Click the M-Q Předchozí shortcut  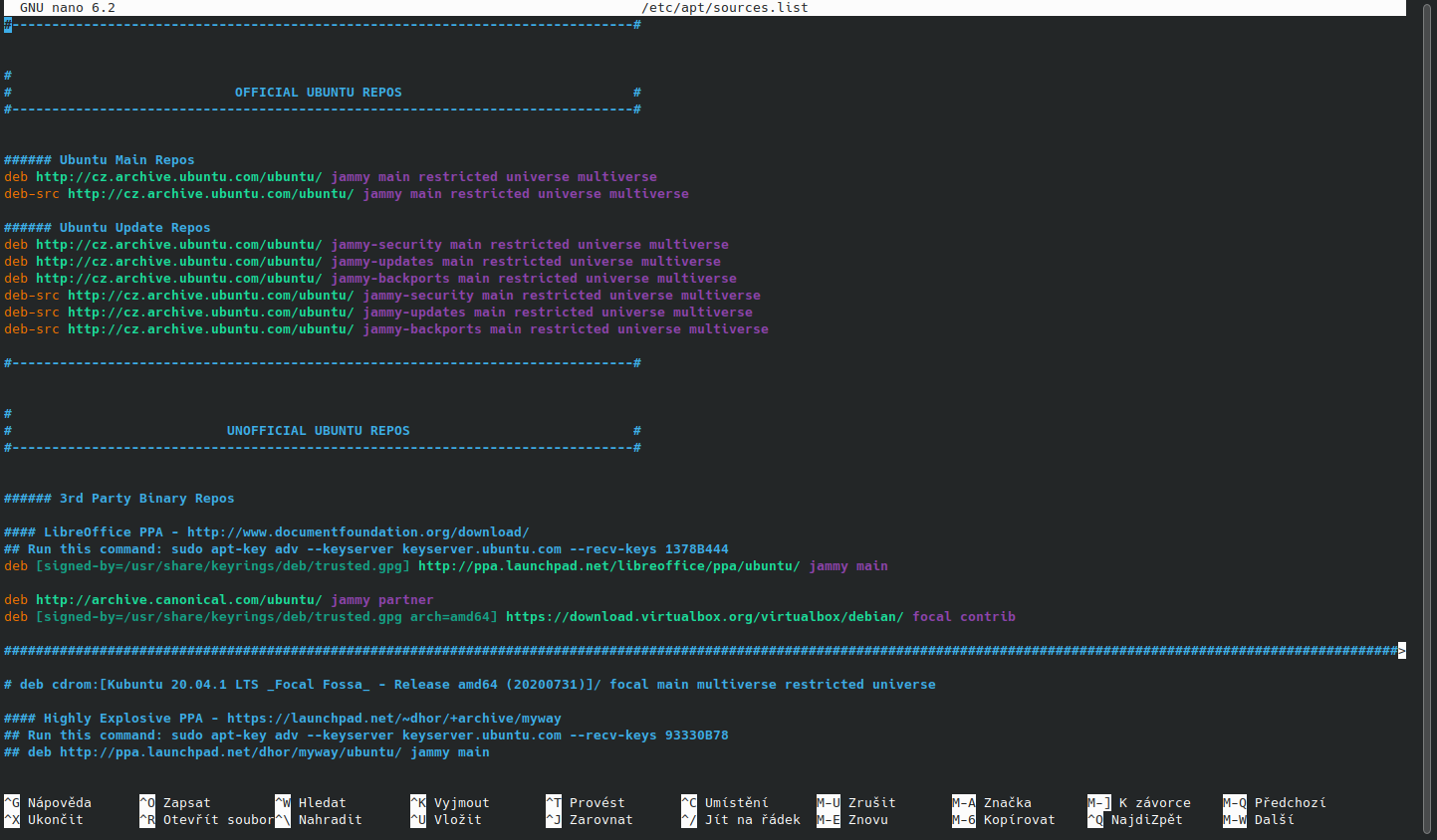pyautogui.click(x=1275, y=803)
